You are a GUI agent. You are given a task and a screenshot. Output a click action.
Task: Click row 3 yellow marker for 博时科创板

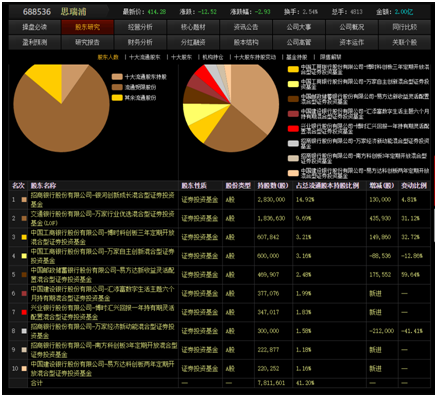coord(24,237)
